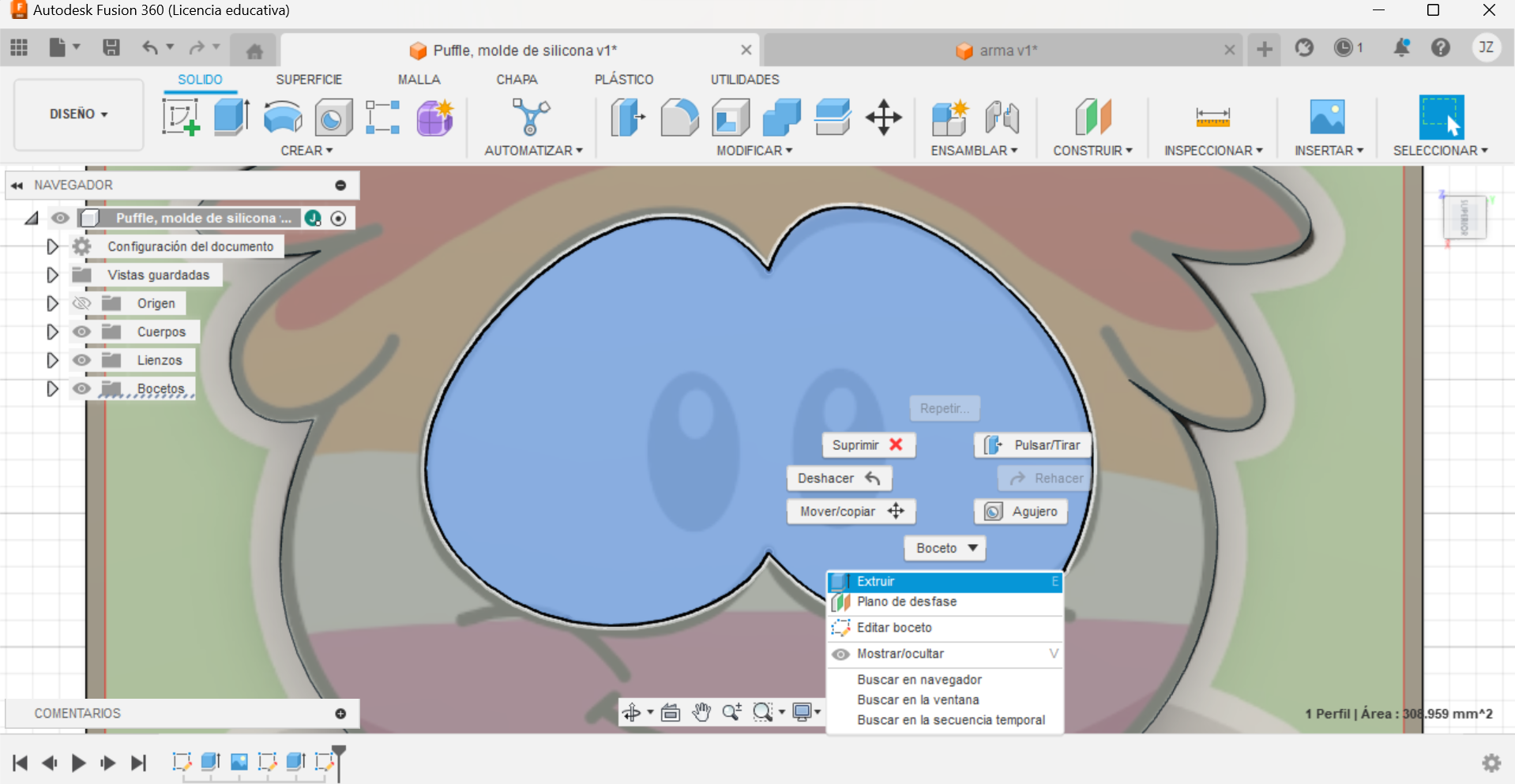Select the Move/Copy arrows tool in the toolbar

point(883,117)
